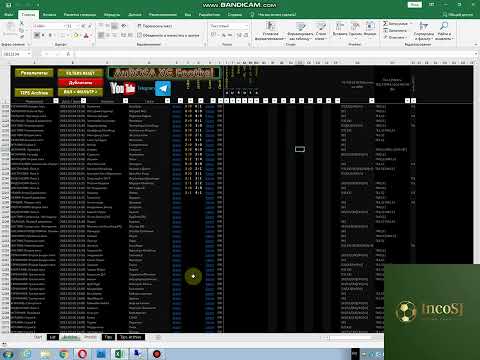This screenshot has width=480, height=360.
Task: Open Google Chrome from the taskbar
Action: point(64,354)
